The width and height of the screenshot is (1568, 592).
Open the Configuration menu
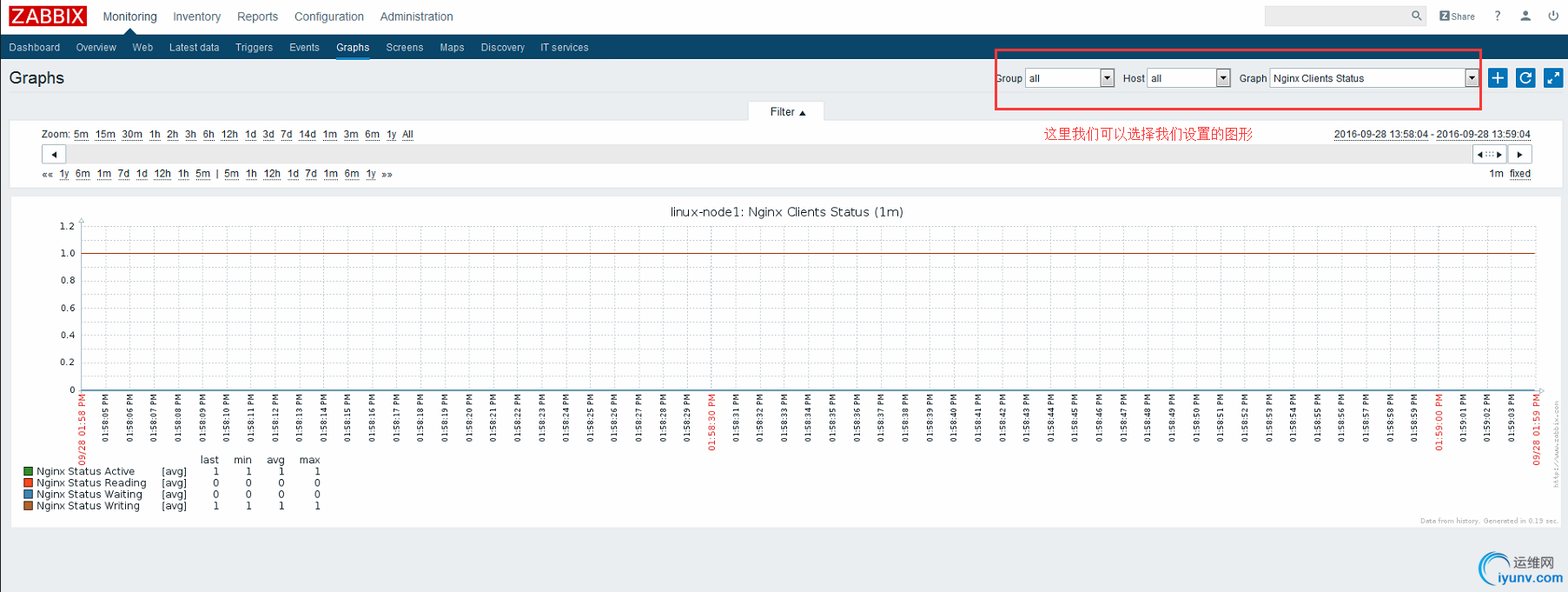pyautogui.click(x=328, y=17)
